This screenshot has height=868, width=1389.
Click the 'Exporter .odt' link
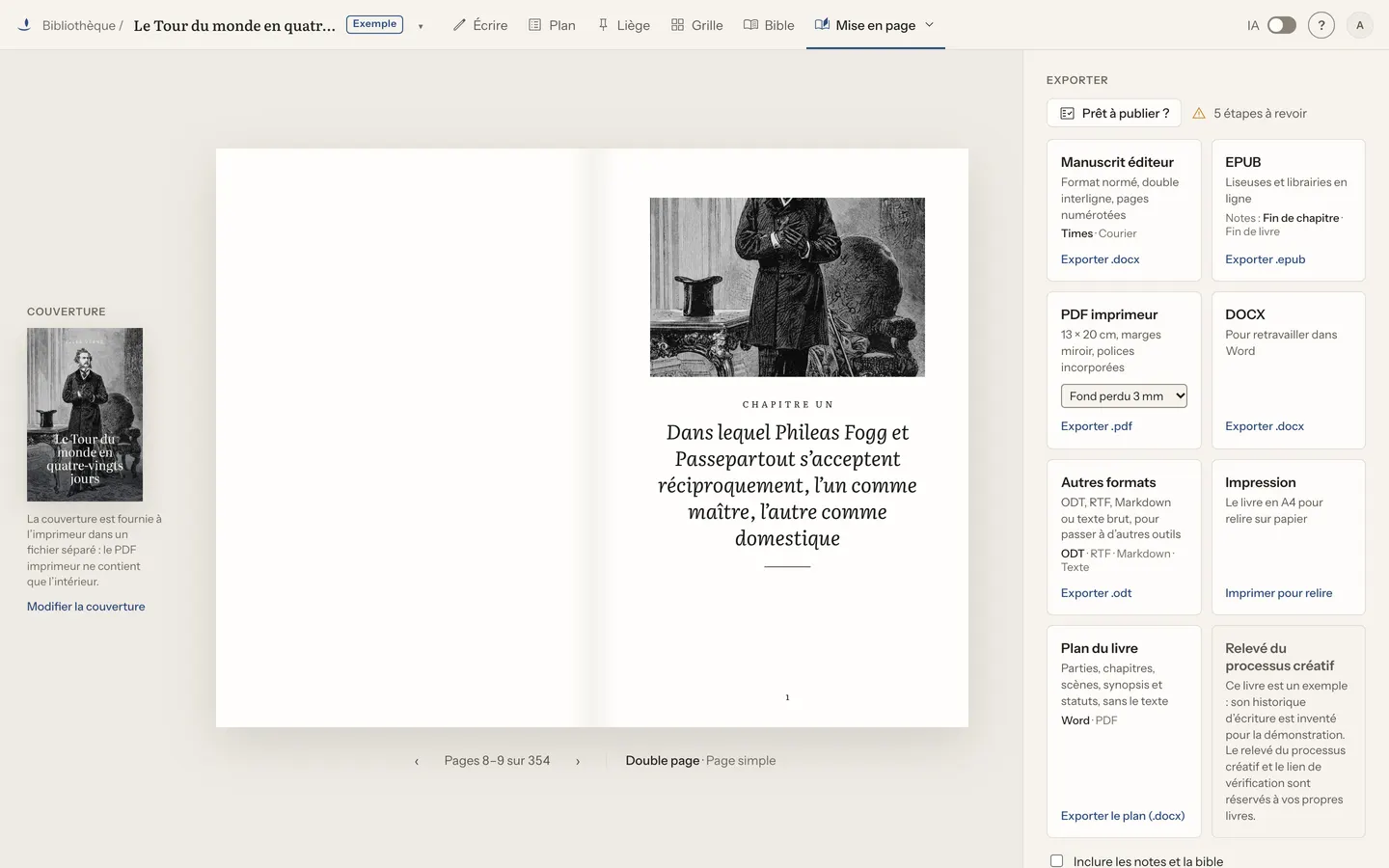pyautogui.click(x=1097, y=593)
